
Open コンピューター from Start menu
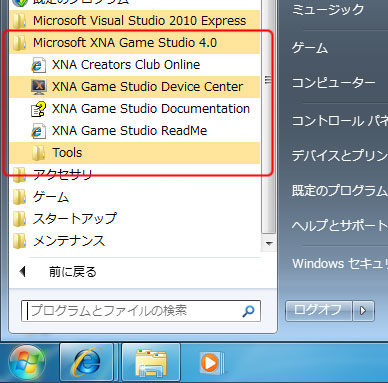click(333, 83)
